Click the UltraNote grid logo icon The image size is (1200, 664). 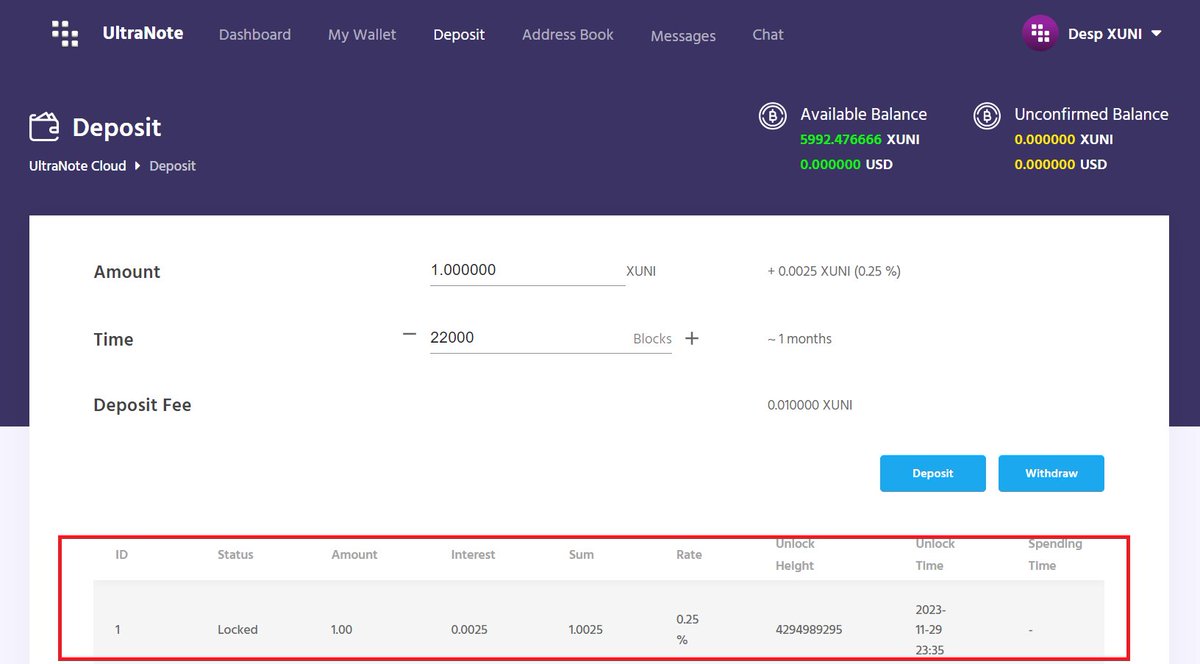point(64,33)
